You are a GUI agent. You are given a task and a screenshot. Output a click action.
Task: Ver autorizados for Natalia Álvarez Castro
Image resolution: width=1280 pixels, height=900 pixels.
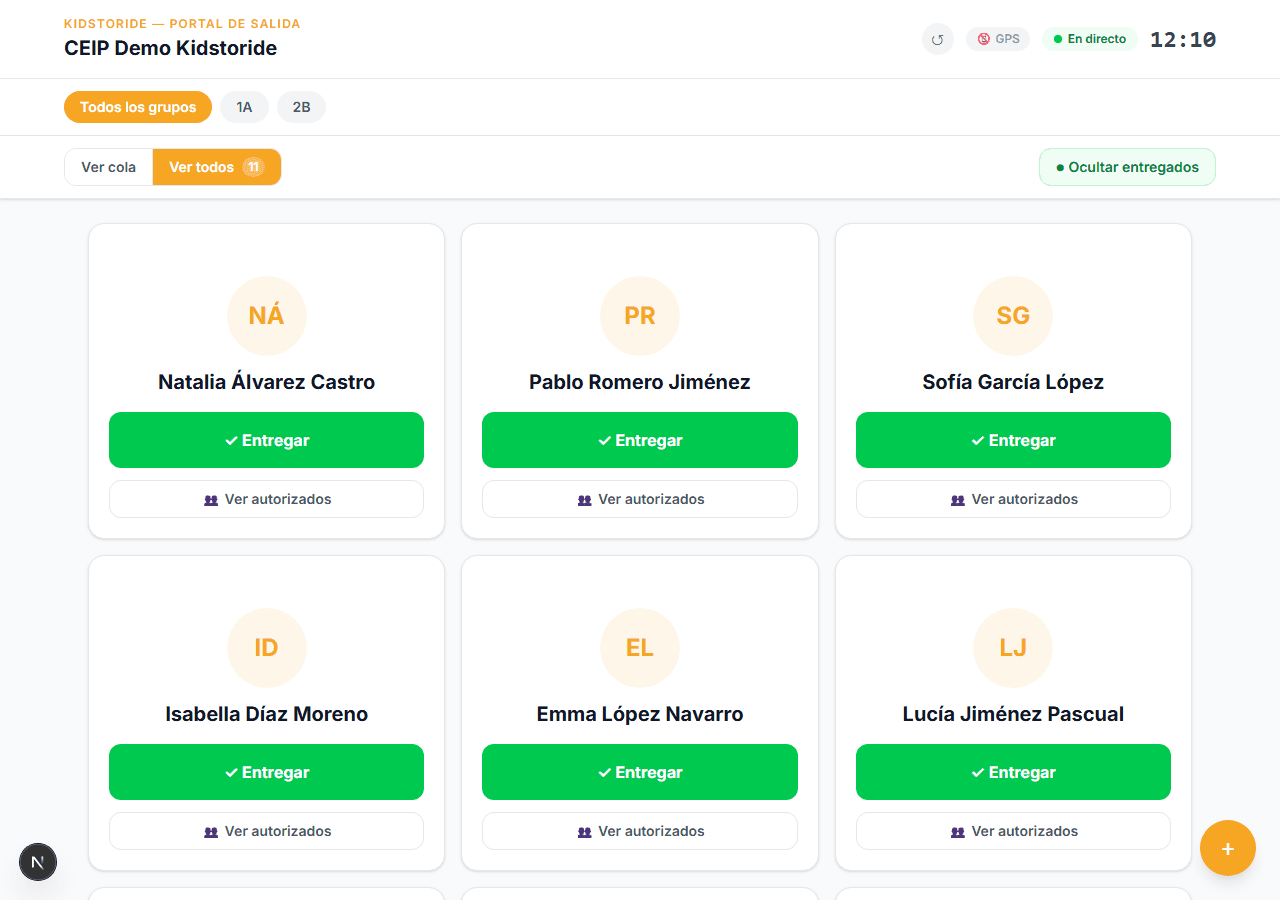pyautogui.click(x=266, y=499)
